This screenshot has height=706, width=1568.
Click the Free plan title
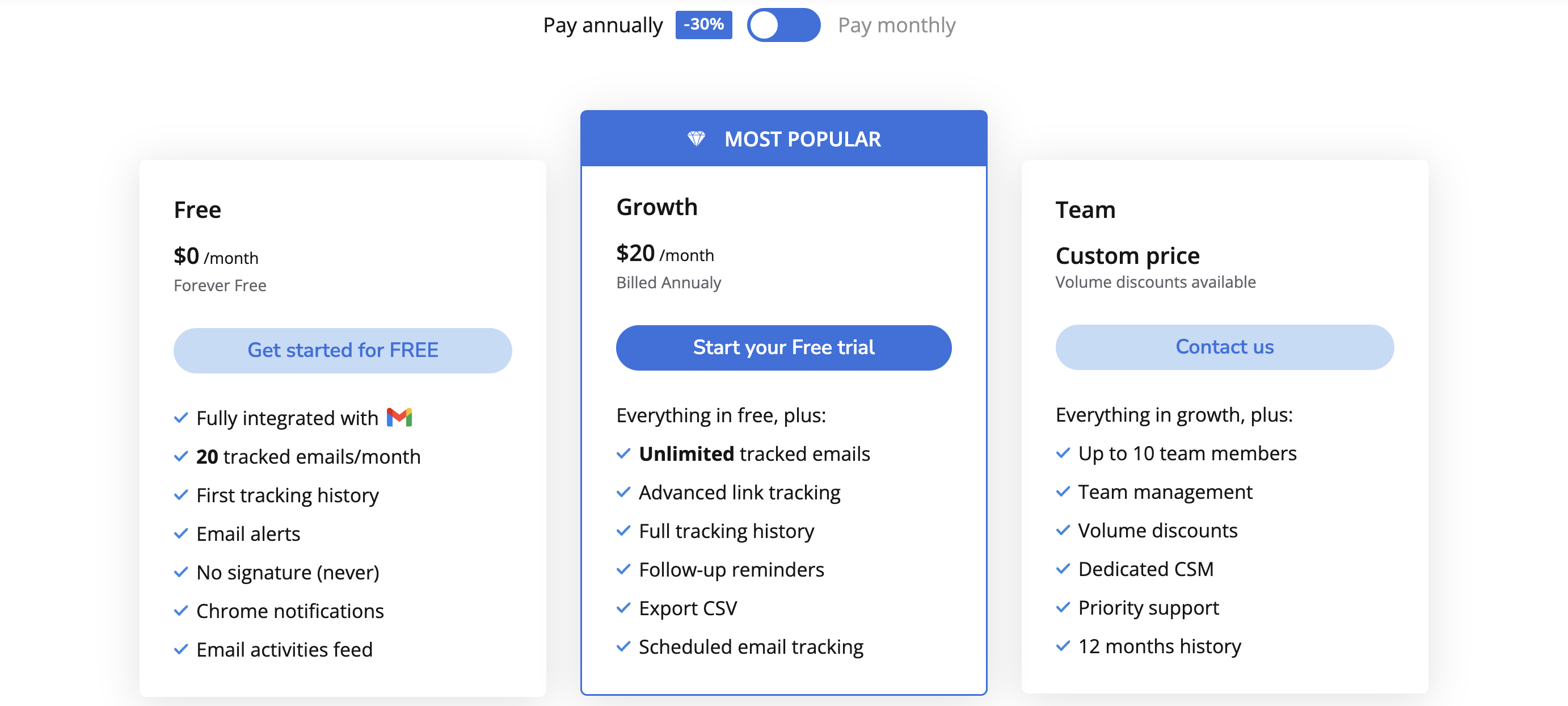coord(197,209)
